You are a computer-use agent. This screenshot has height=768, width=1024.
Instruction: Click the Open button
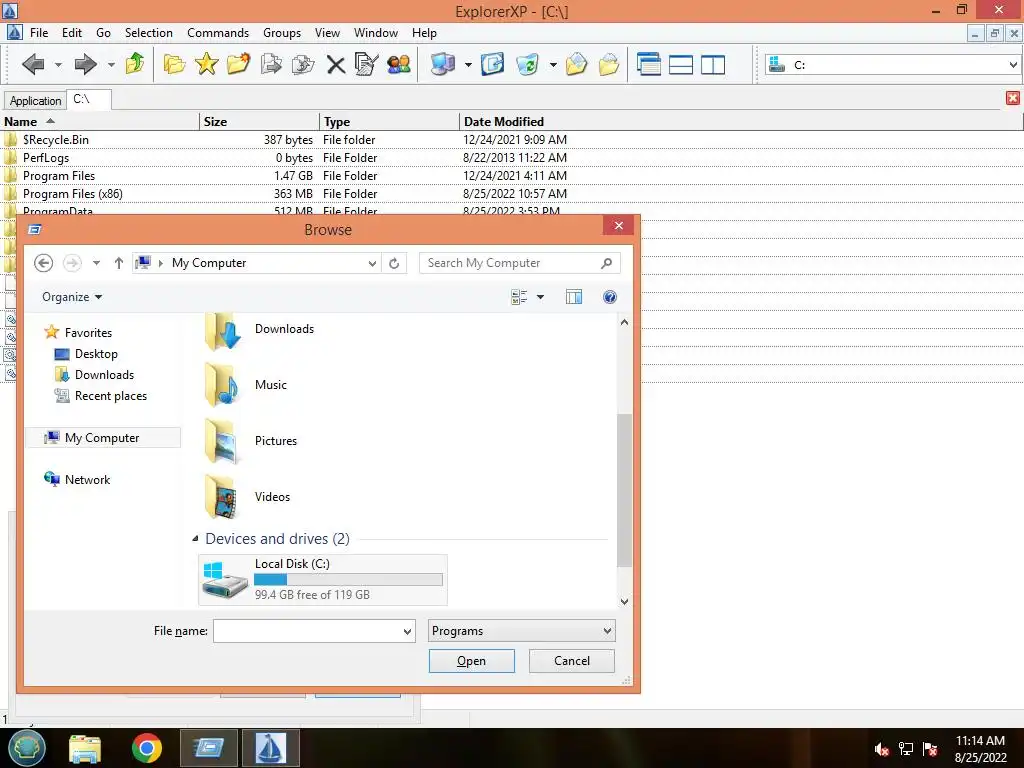(472, 661)
